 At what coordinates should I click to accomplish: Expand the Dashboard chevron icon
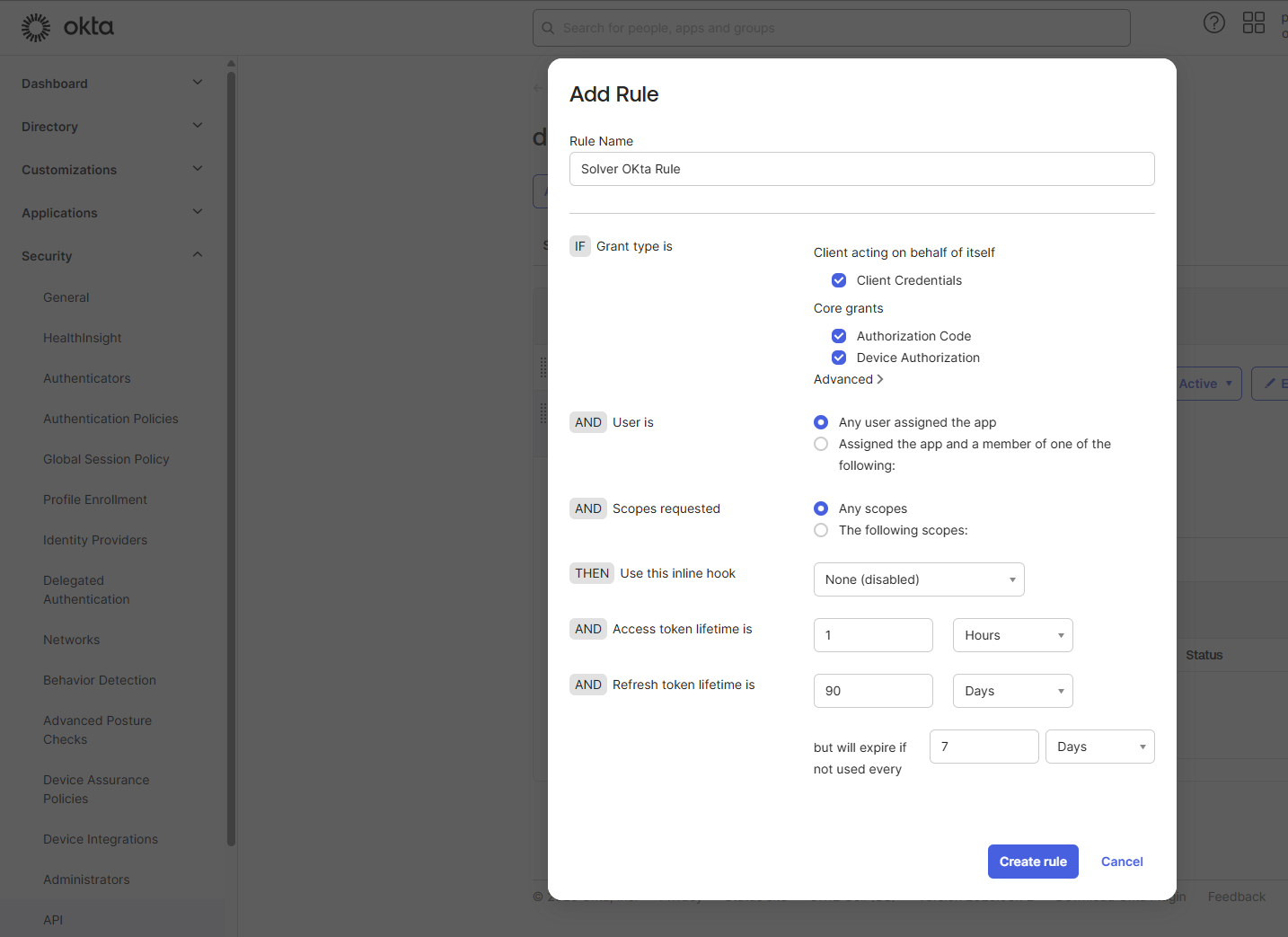coord(198,83)
